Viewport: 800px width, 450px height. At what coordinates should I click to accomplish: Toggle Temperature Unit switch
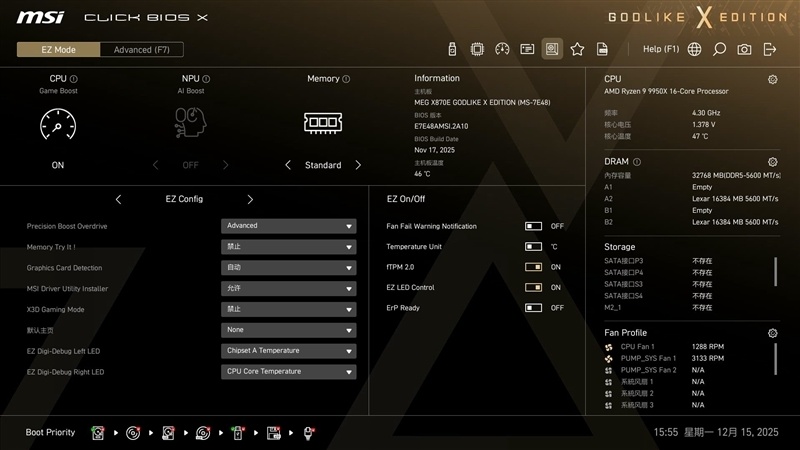click(x=533, y=246)
